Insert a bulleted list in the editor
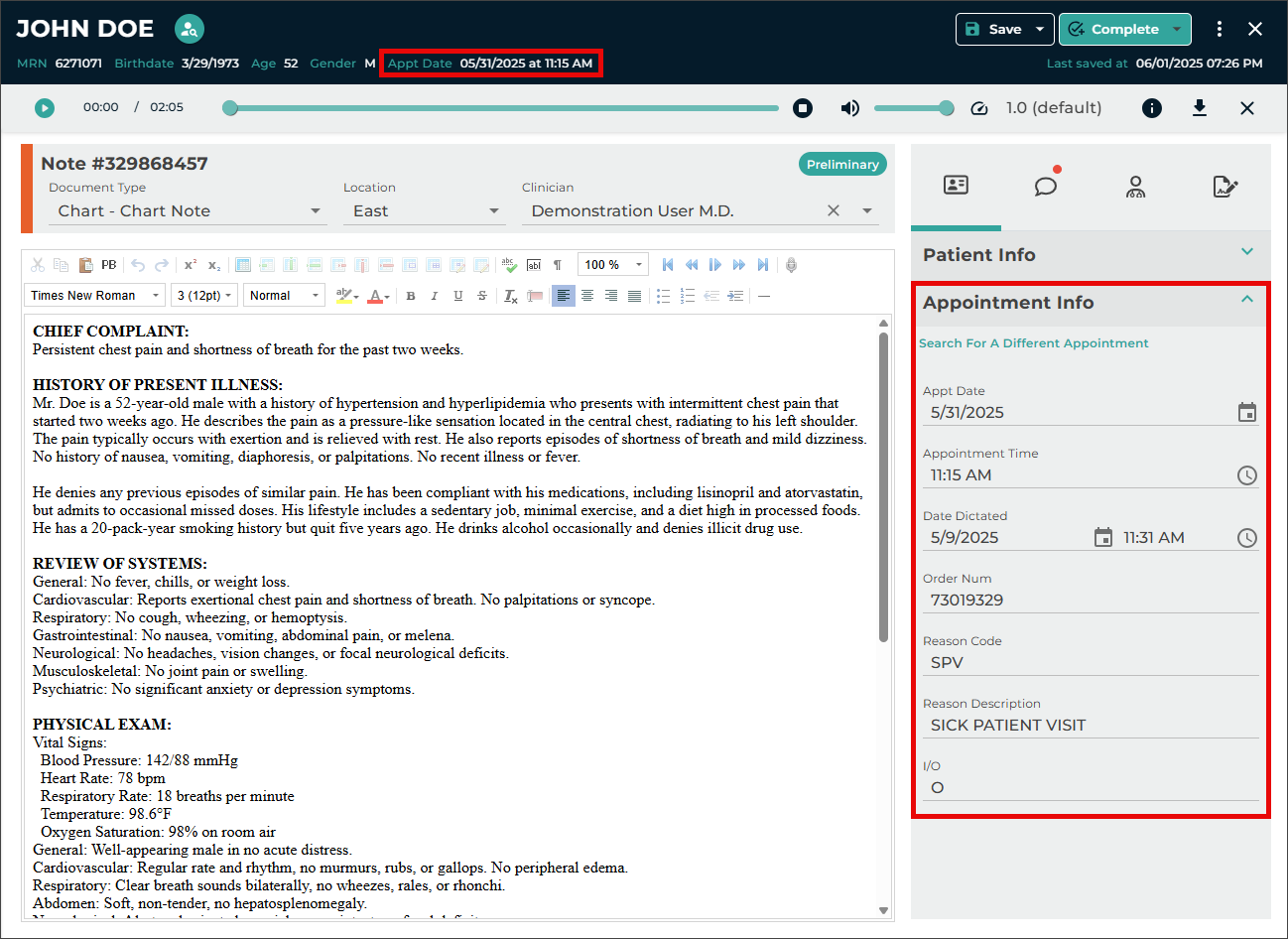 663,296
